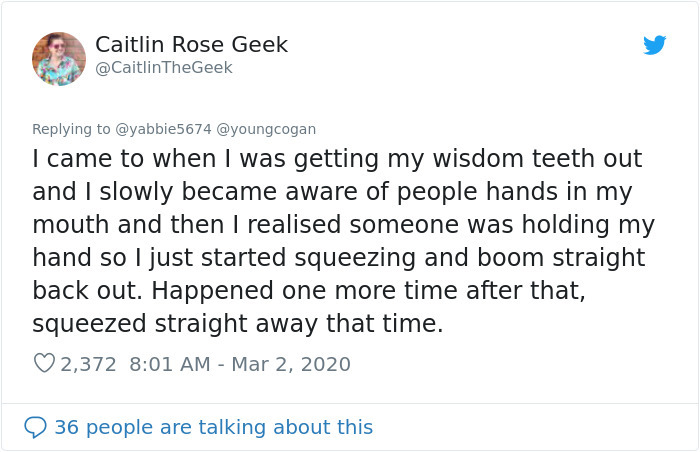Open Caitlin Rose Geek's profile picture
This screenshot has height=452, width=700.
click(x=59, y=58)
